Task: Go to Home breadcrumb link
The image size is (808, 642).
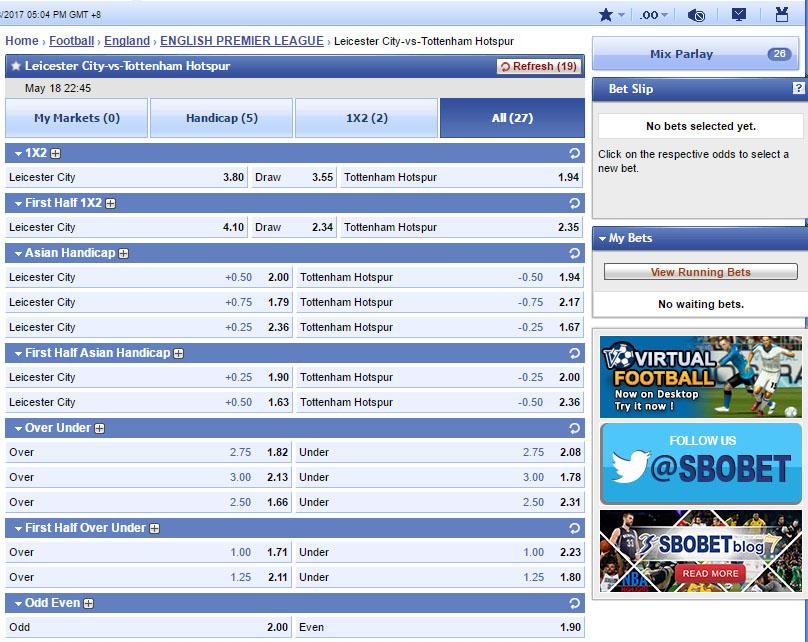Action: coord(22,41)
